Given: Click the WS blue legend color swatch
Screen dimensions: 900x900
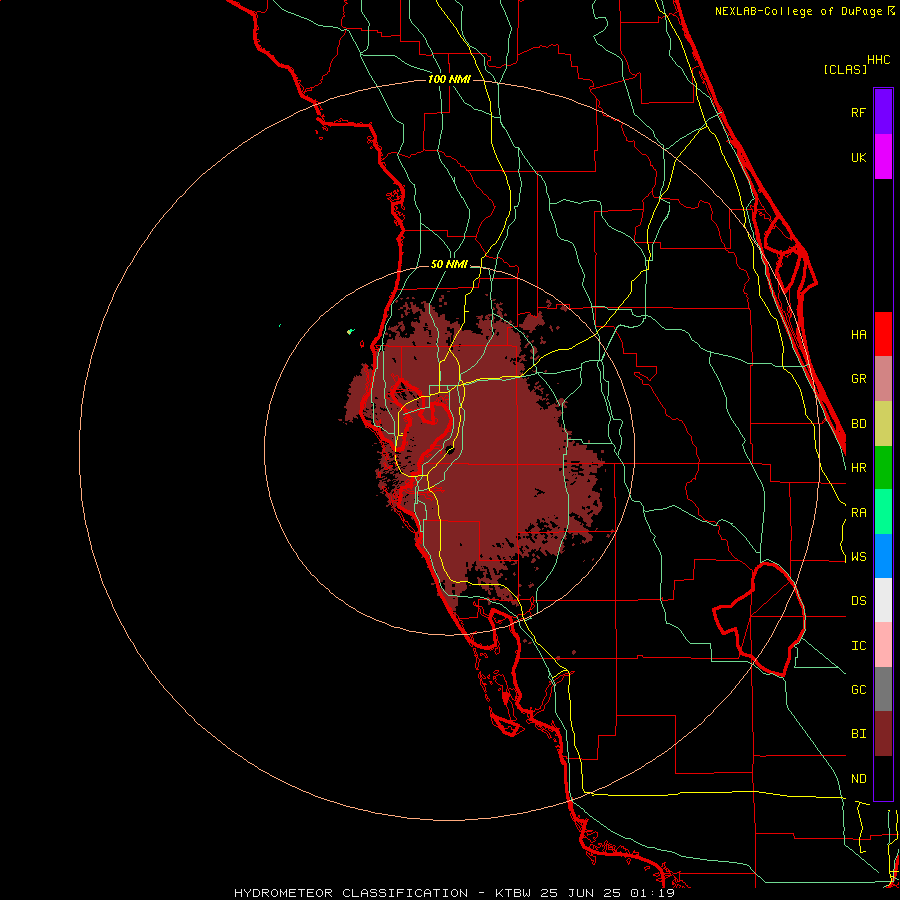Looking at the screenshot, I should tap(883, 556).
